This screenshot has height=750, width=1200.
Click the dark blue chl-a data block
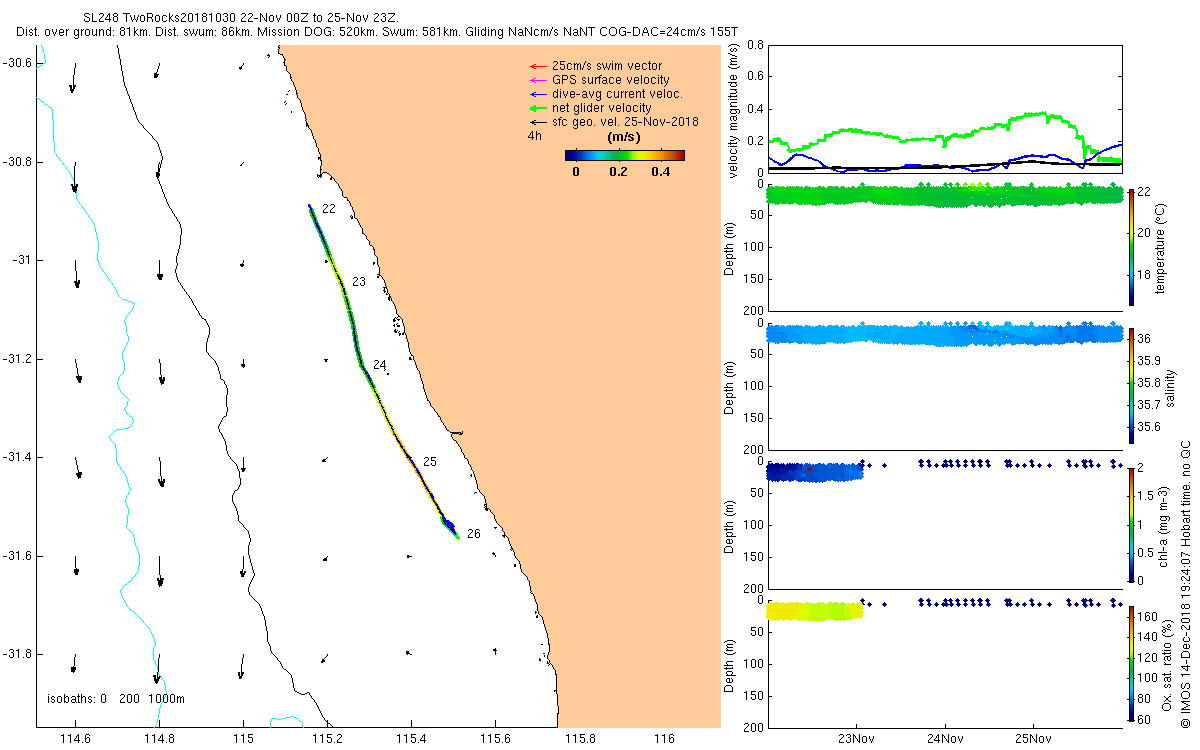(814, 472)
